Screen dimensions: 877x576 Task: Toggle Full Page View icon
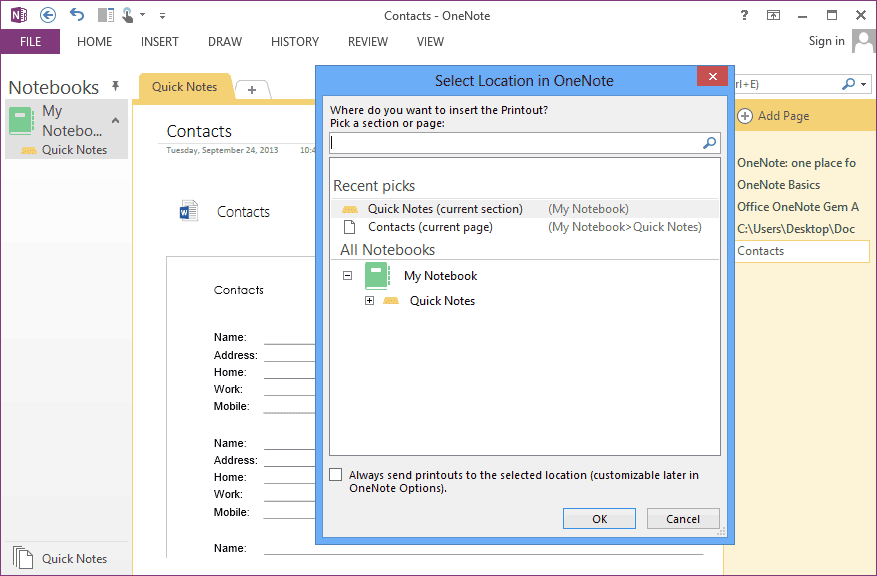773,15
